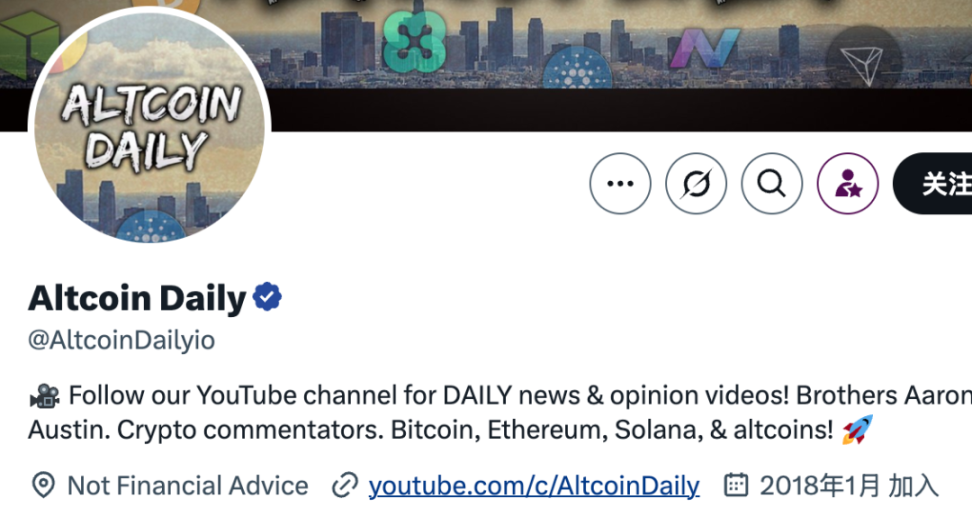Click the 2018年1月 加入 join date
Image resolution: width=972 pixels, height=517 pixels.
coord(849,485)
